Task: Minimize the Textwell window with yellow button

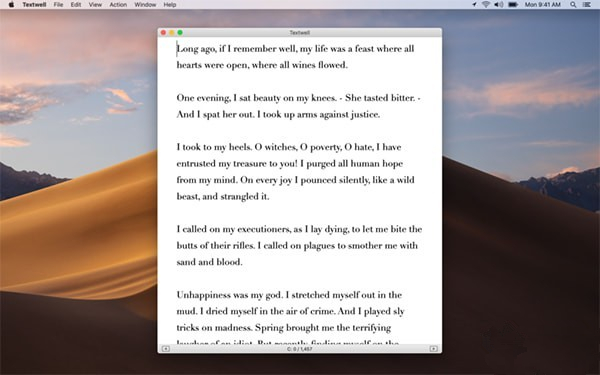Action: click(x=172, y=33)
